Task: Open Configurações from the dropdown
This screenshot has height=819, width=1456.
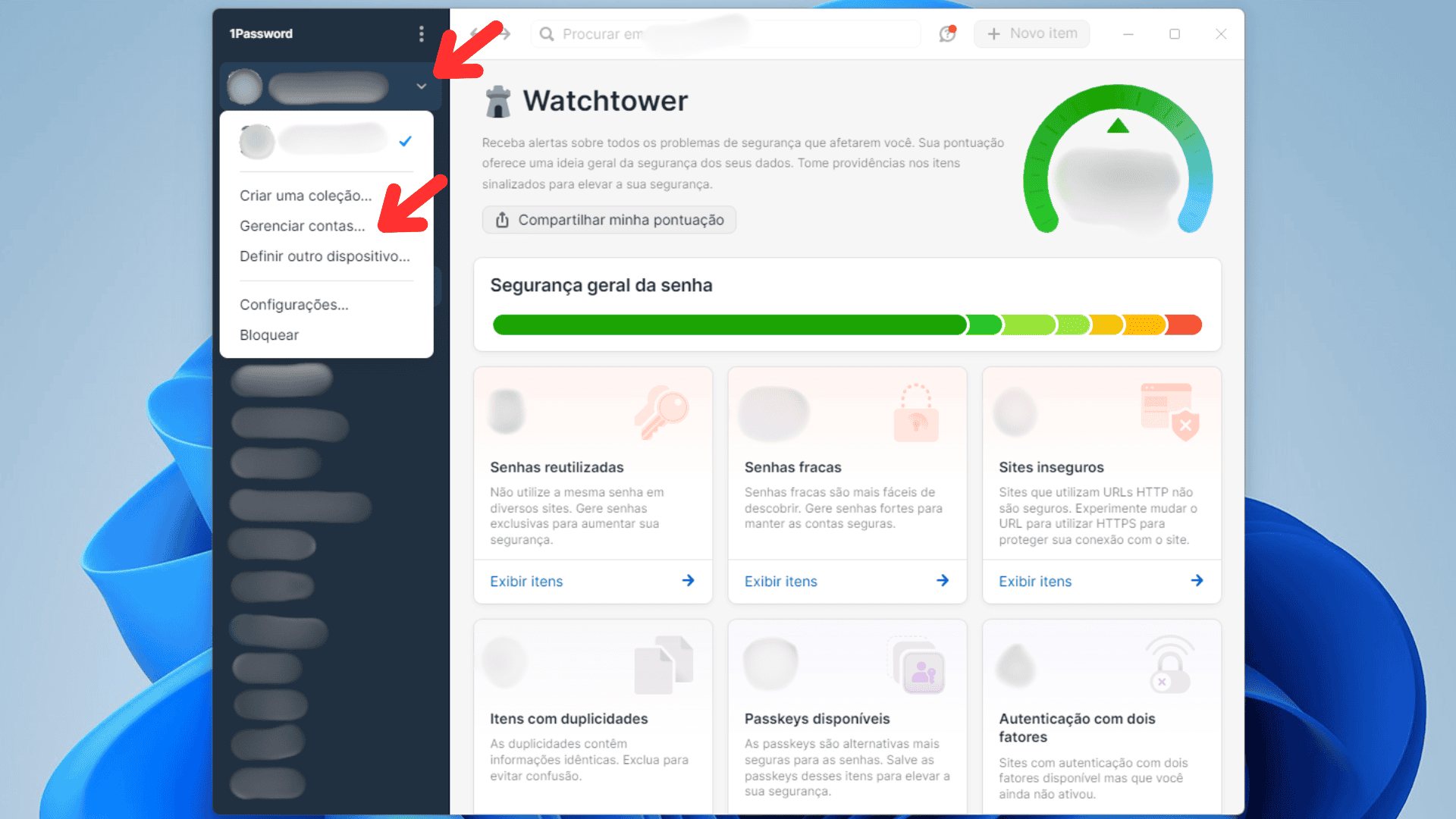Action: click(x=294, y=305)
